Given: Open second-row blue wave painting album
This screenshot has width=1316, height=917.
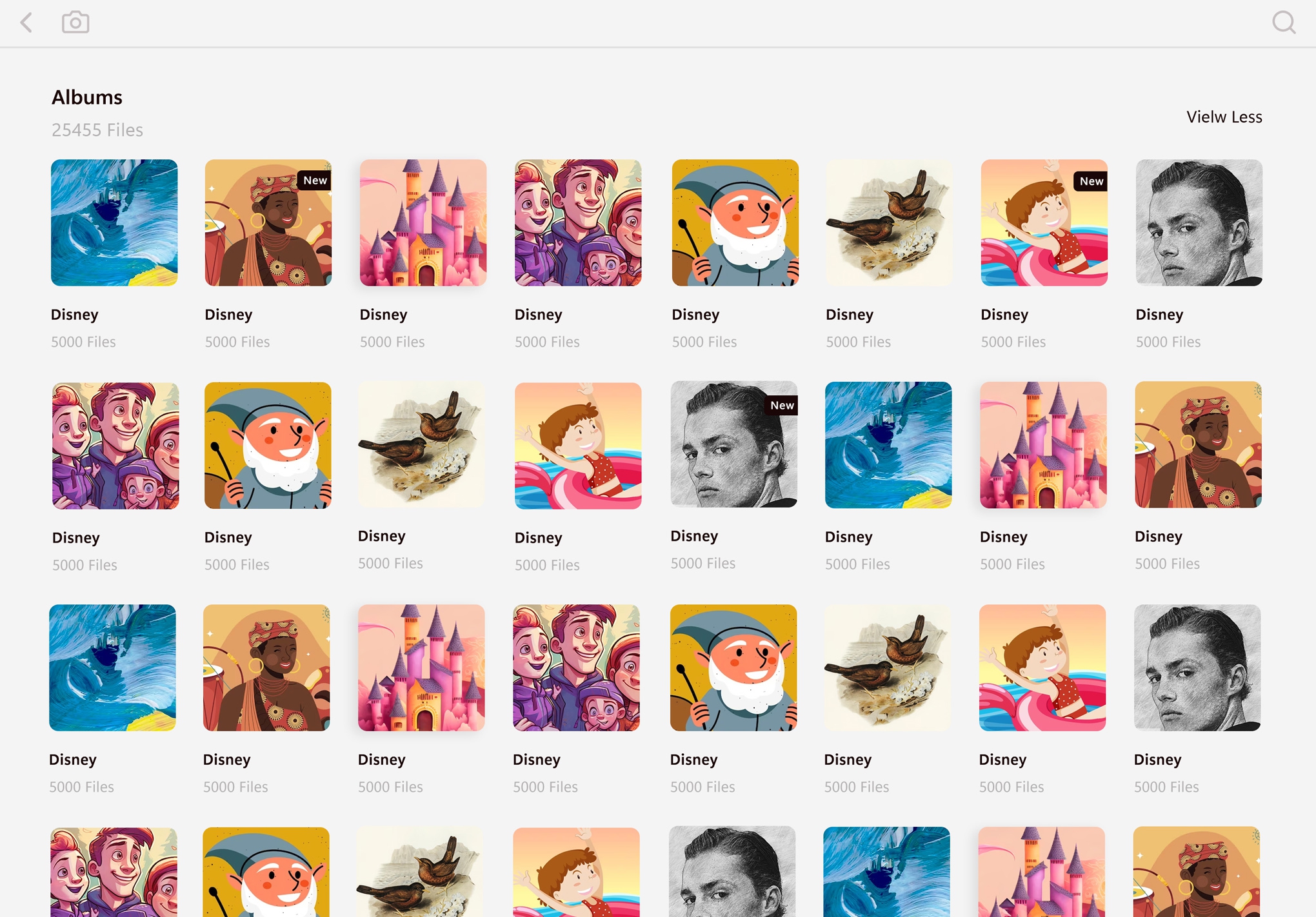Looking at the screenshot, I should (x=888, y=445).
